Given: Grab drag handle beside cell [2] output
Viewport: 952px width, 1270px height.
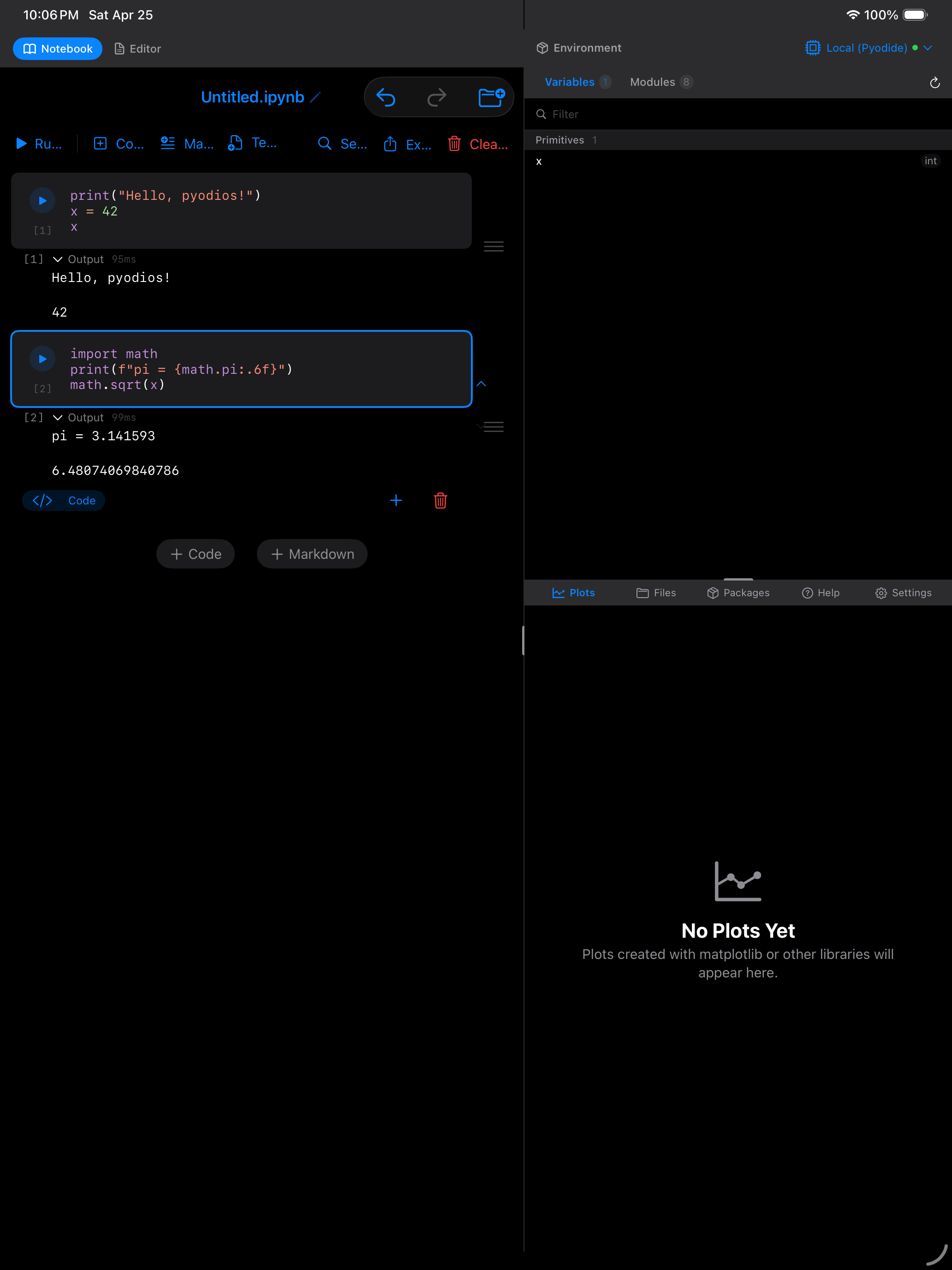Looking at the screenshot, I should pyautogui.click(x=494, y=426).
